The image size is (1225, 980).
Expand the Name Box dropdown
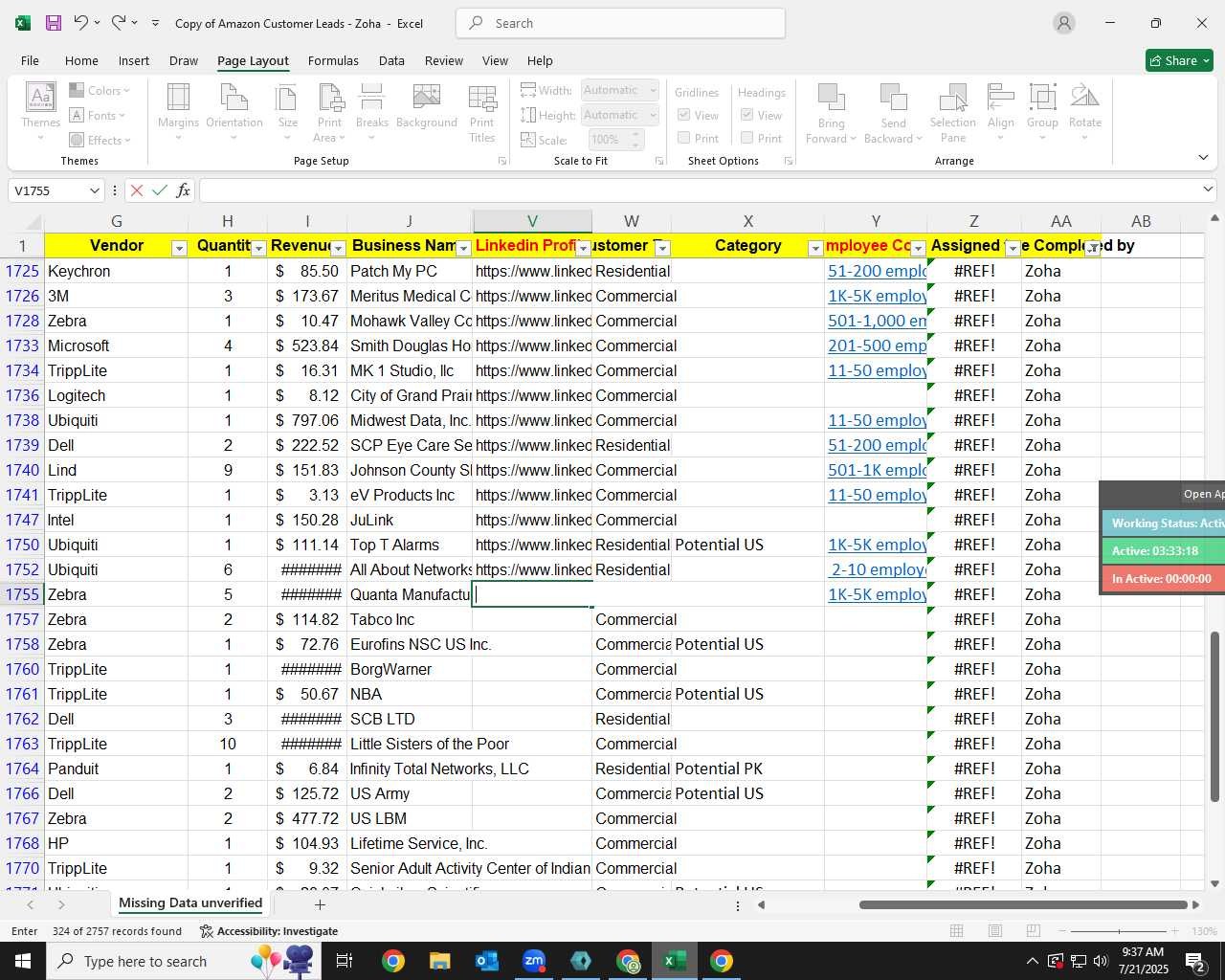click(x=94, y=190)
